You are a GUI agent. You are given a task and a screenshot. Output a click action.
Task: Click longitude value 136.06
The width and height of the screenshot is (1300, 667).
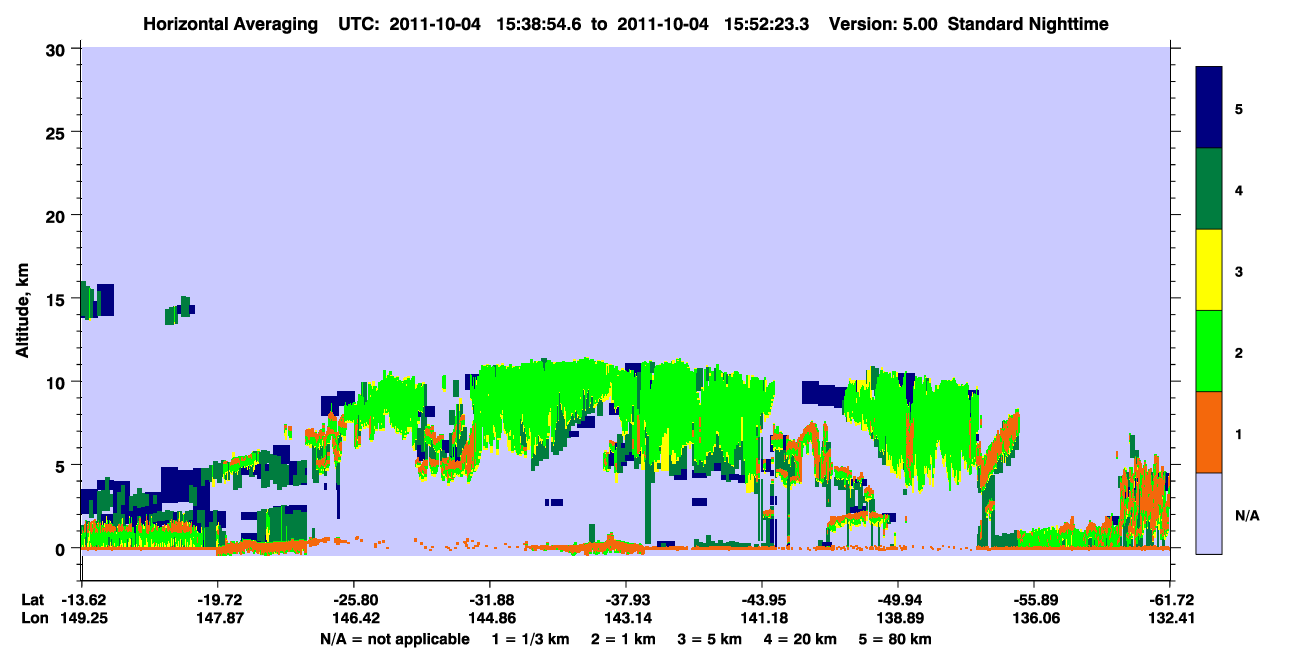click(x=1034, y=618)
